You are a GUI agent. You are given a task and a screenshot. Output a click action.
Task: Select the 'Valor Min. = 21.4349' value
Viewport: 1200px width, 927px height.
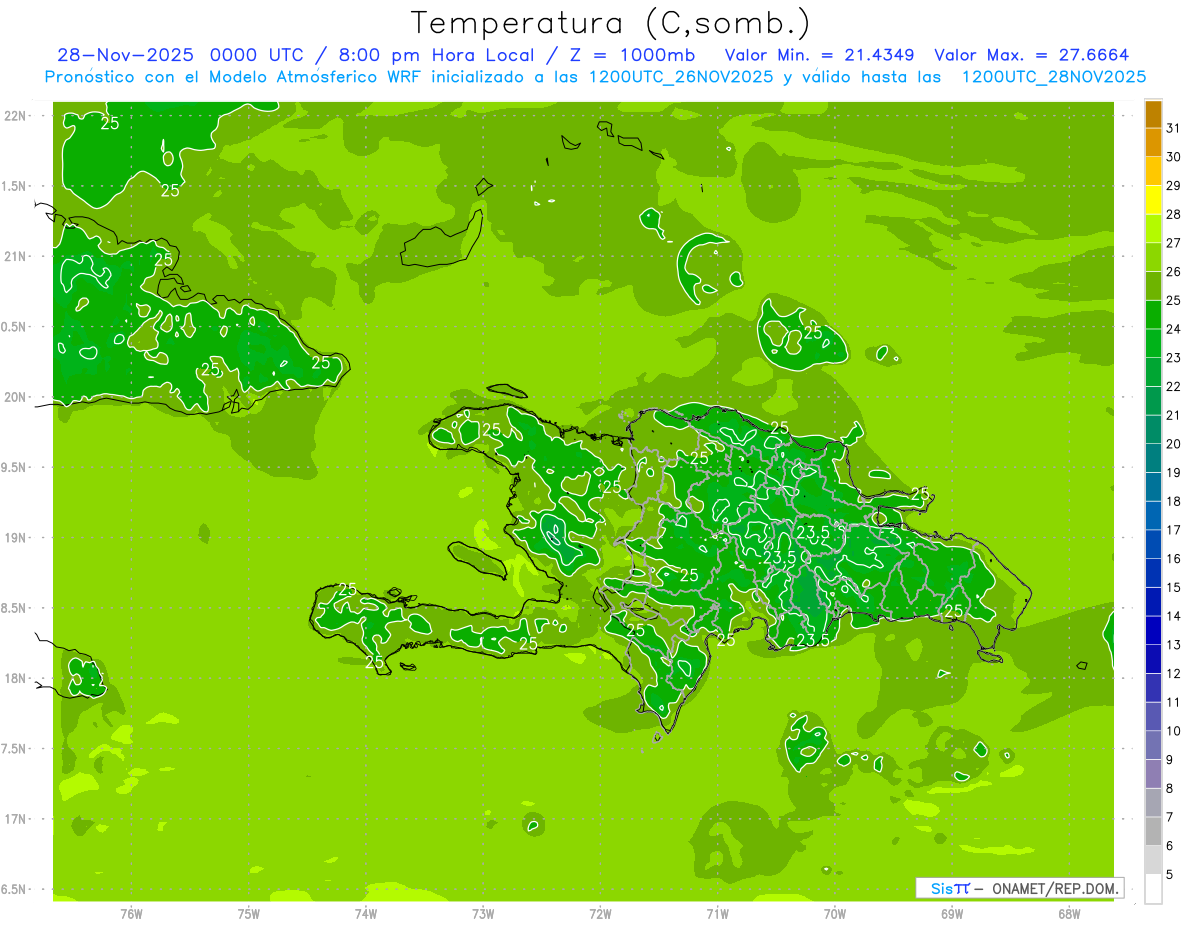pyautogui.click(x=822, y=55)
